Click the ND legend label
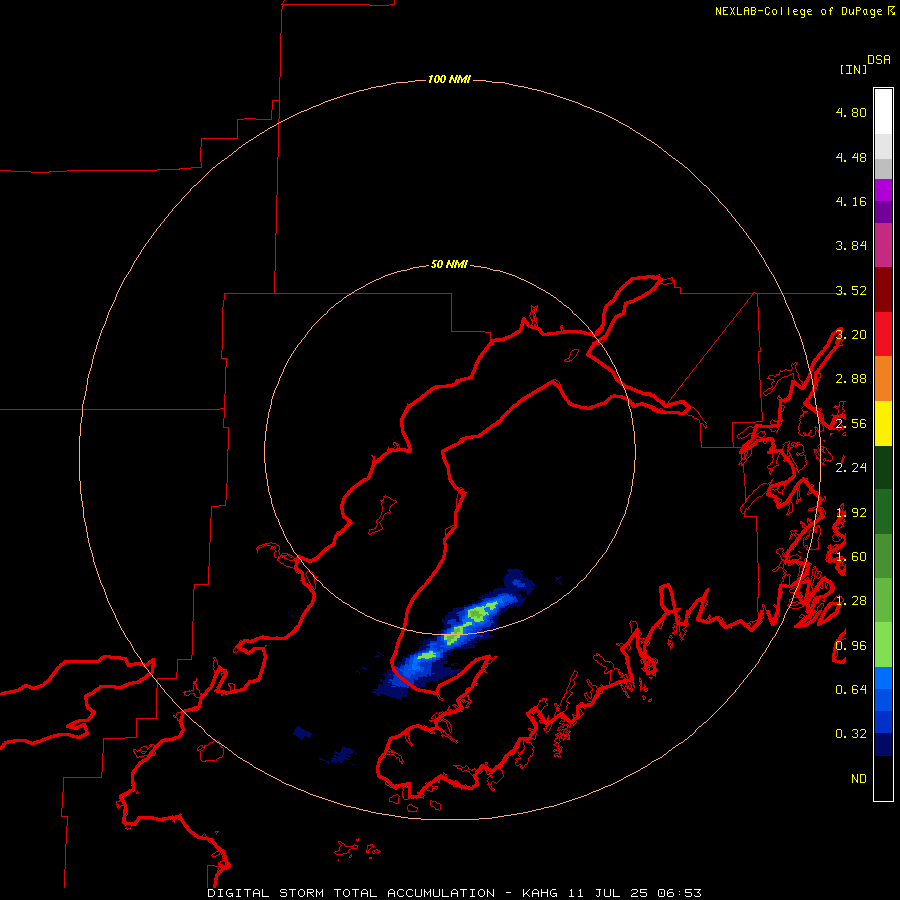This screenshot has width=900, height=900. point(859,779)
